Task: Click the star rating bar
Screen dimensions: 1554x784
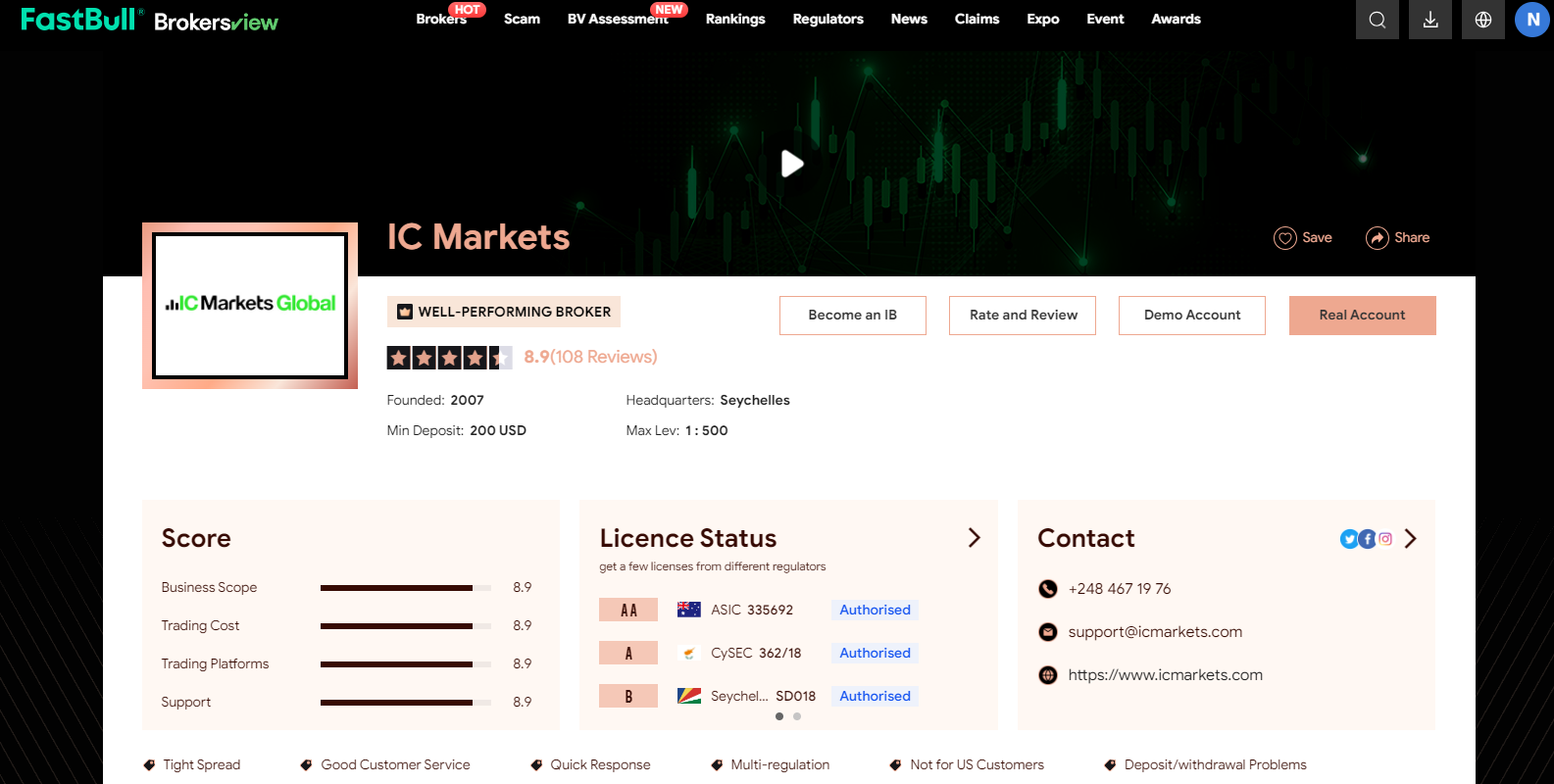Action: tap(449, 358)
